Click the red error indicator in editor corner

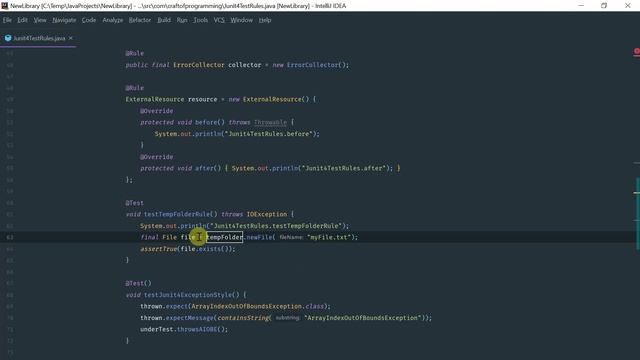coord(637,52)
